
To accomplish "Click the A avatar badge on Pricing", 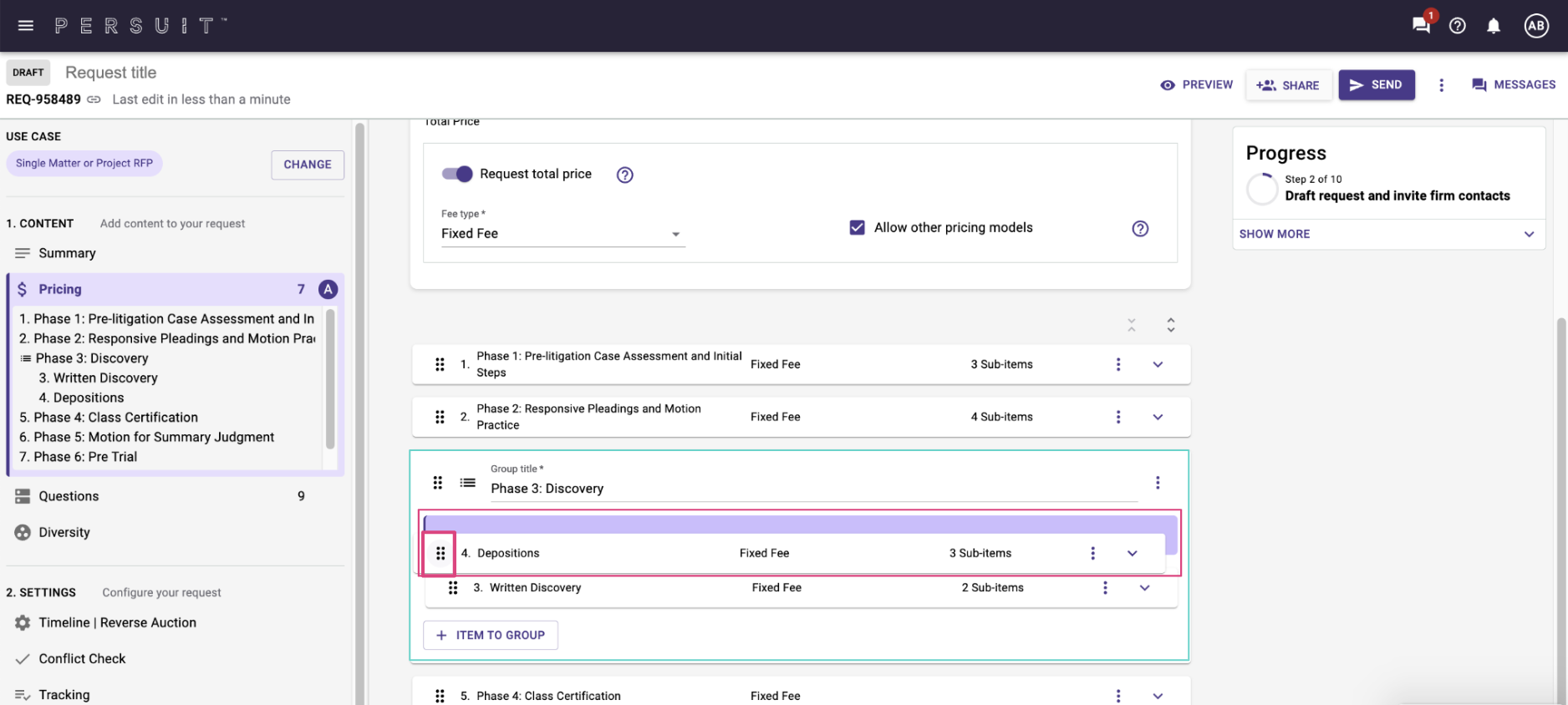I will click(x=328, y=289).
